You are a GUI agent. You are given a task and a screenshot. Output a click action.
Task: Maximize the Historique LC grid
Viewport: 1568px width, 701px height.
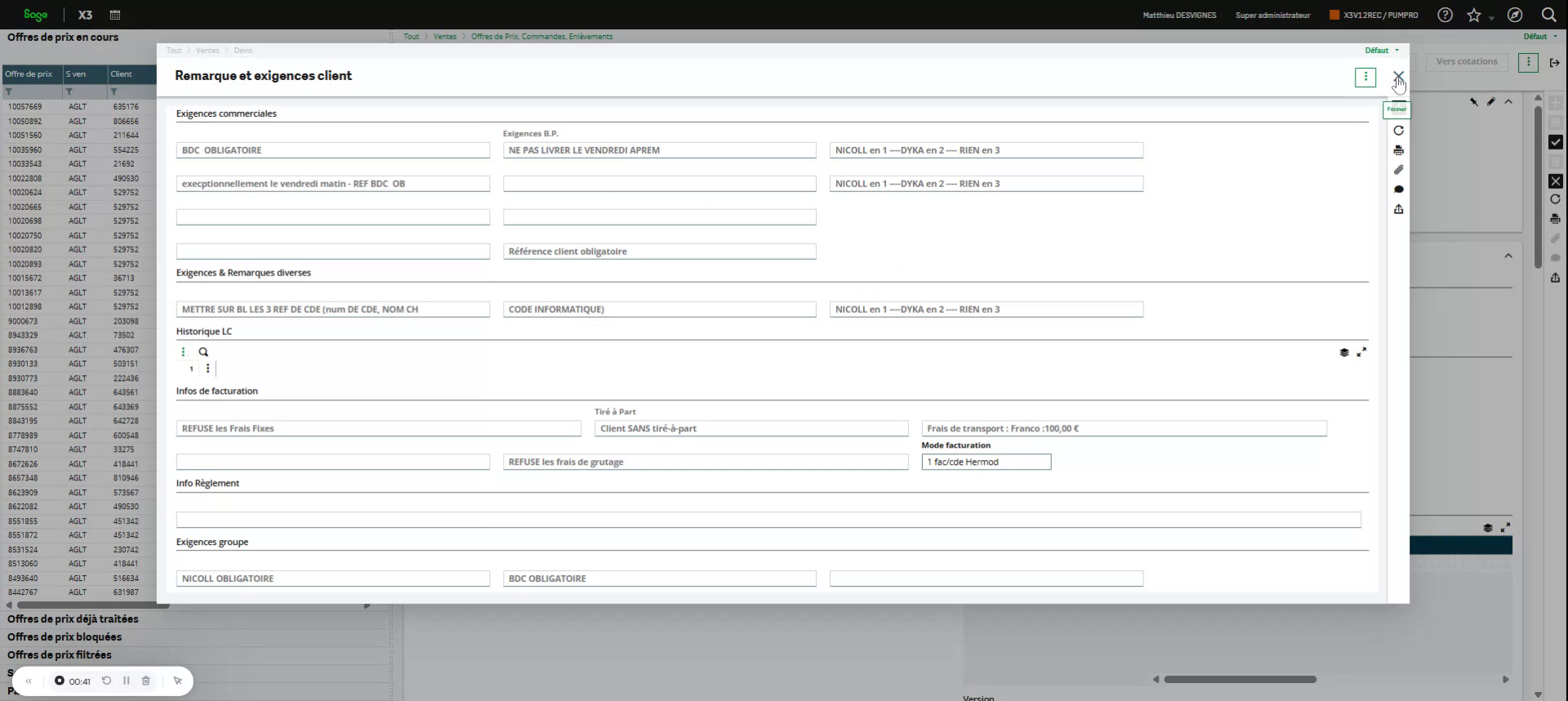[x=1361, y=352]
